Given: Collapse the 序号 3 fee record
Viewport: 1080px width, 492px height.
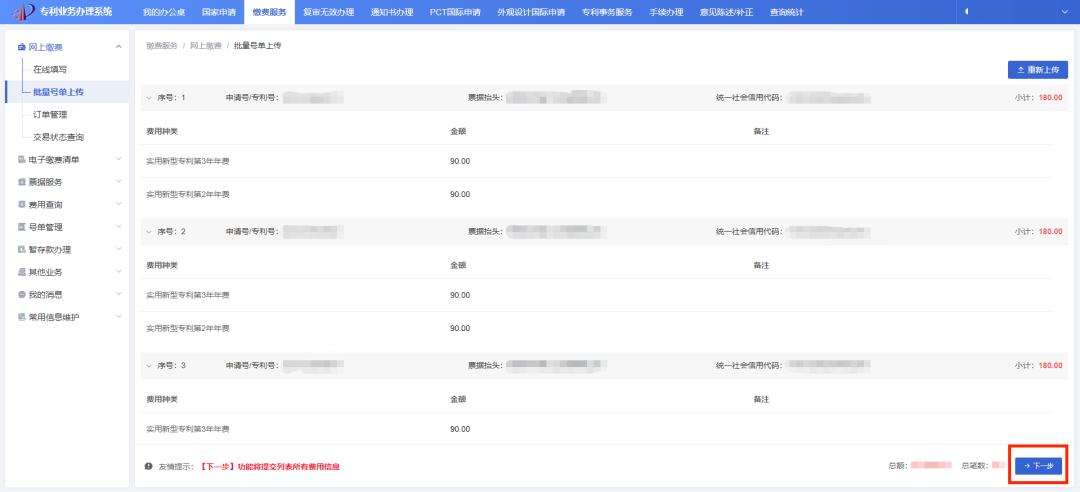Looking at the screenshot, I should coord(150,366).
